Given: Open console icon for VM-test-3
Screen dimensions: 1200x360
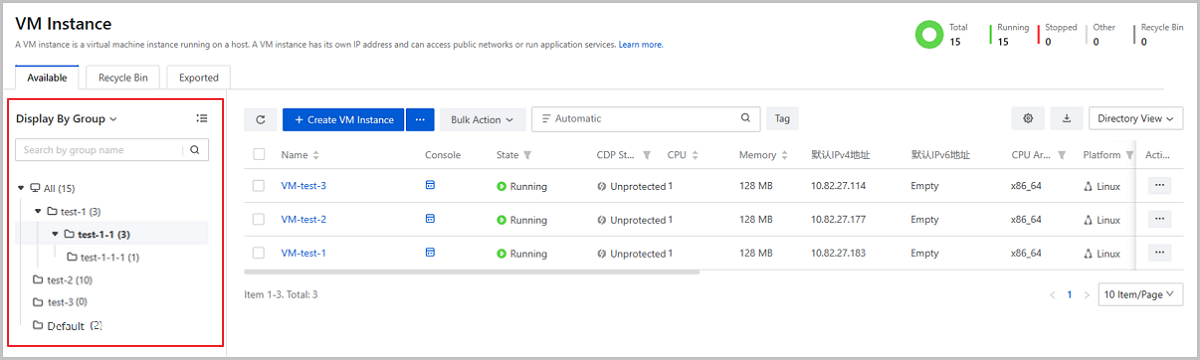Looking at the screenshot, I should pyautogui.click(x=430, y=186).
